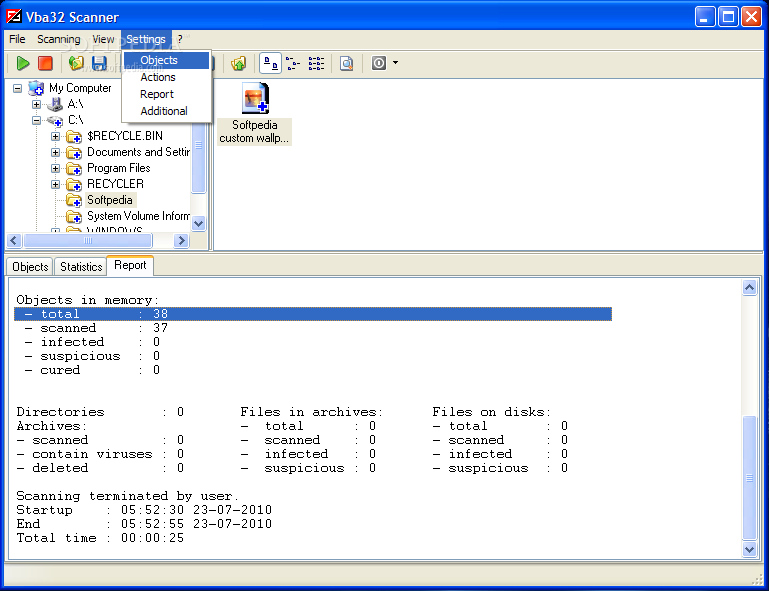Screen dimensions: 769x591
Task: Click the Softpedia folder icon in tree
Action: click(x=74, y=200)
